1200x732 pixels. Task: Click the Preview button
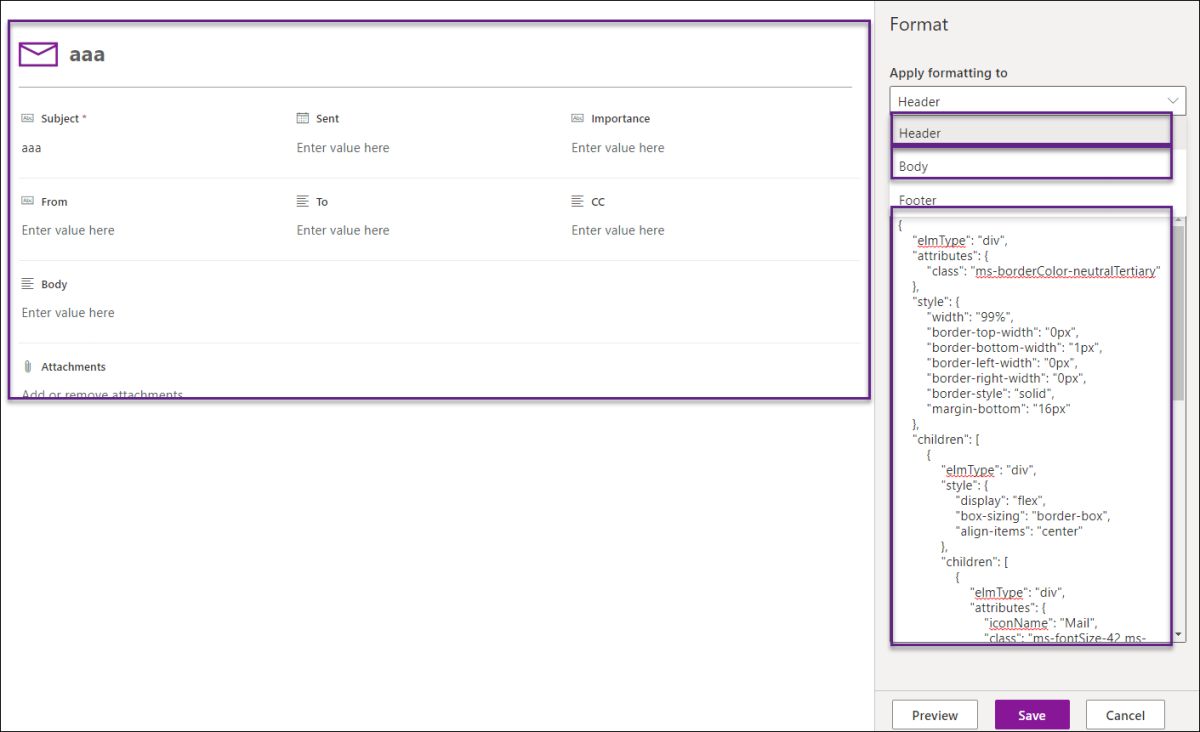[934, 715]
